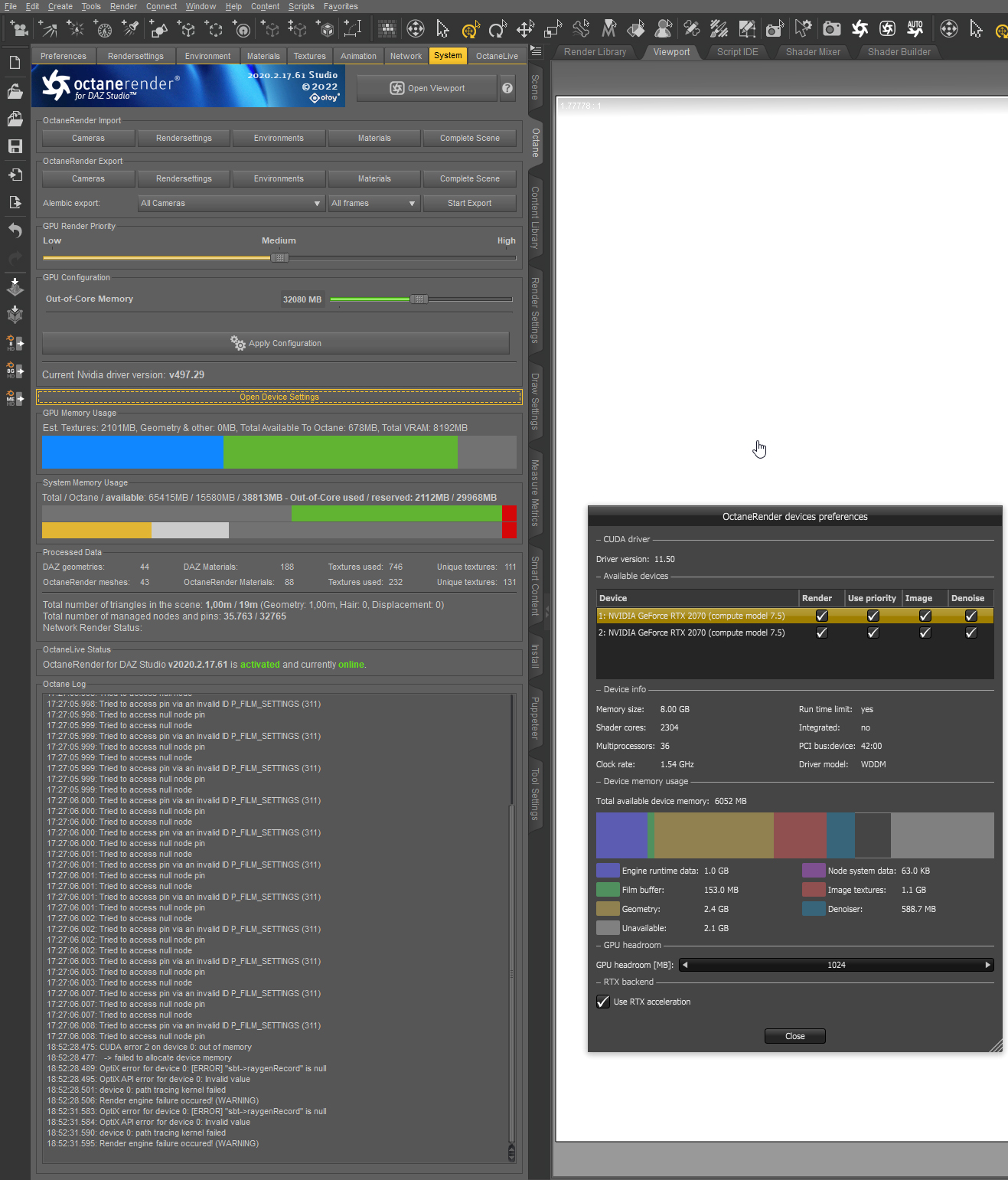Decrease GPU headroom with left arrow
Screen dimensions: 1008x1180
click(684, 965)
